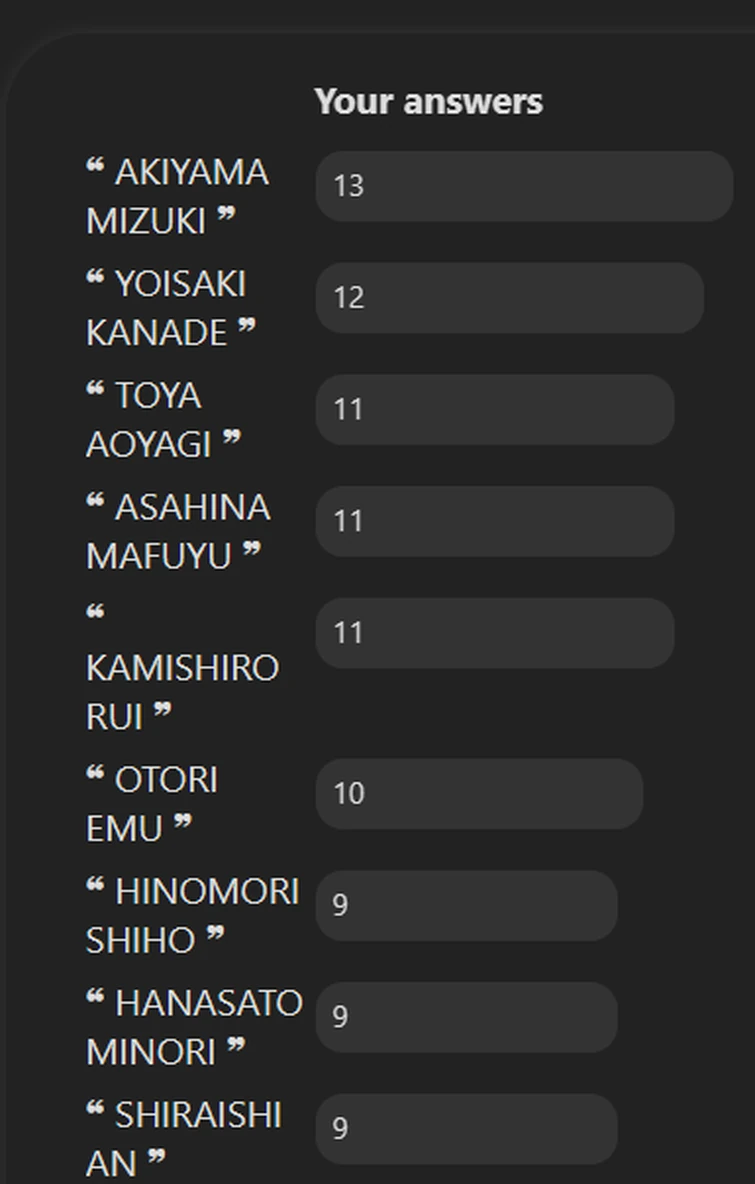Select the HANASATO MINORI name label
Screen dimensions: 755x1184
pos(193,1027)
